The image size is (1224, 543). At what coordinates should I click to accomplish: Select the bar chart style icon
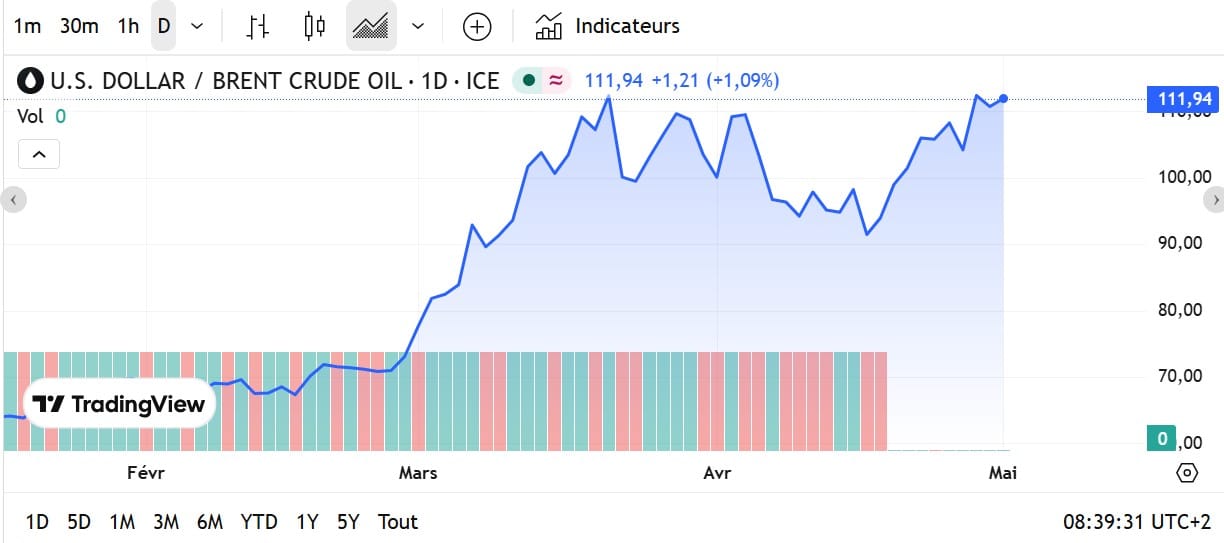coord(258,26)
